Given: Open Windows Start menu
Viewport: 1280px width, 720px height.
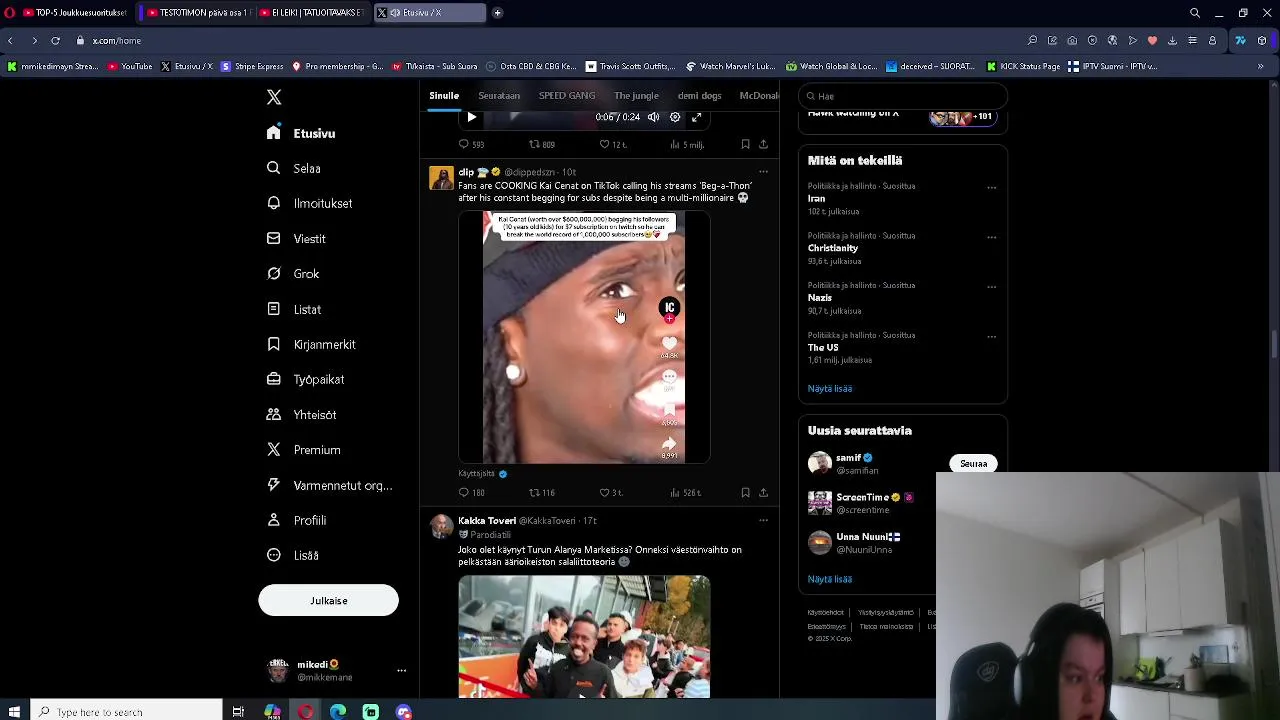Looking at the screenshot, I should point(14,711).
